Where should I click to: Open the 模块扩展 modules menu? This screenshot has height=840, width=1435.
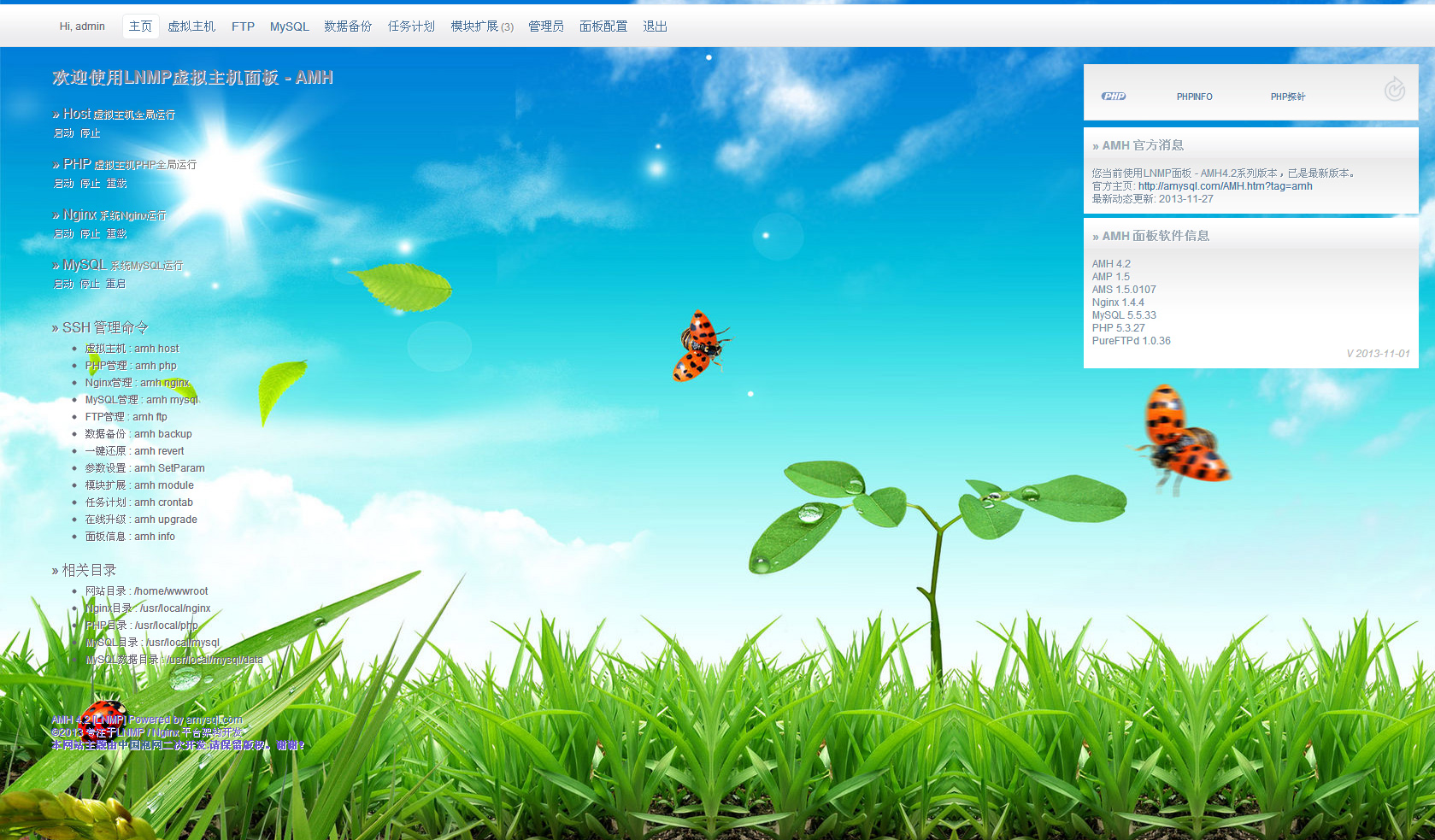click(x=482, y=26)
